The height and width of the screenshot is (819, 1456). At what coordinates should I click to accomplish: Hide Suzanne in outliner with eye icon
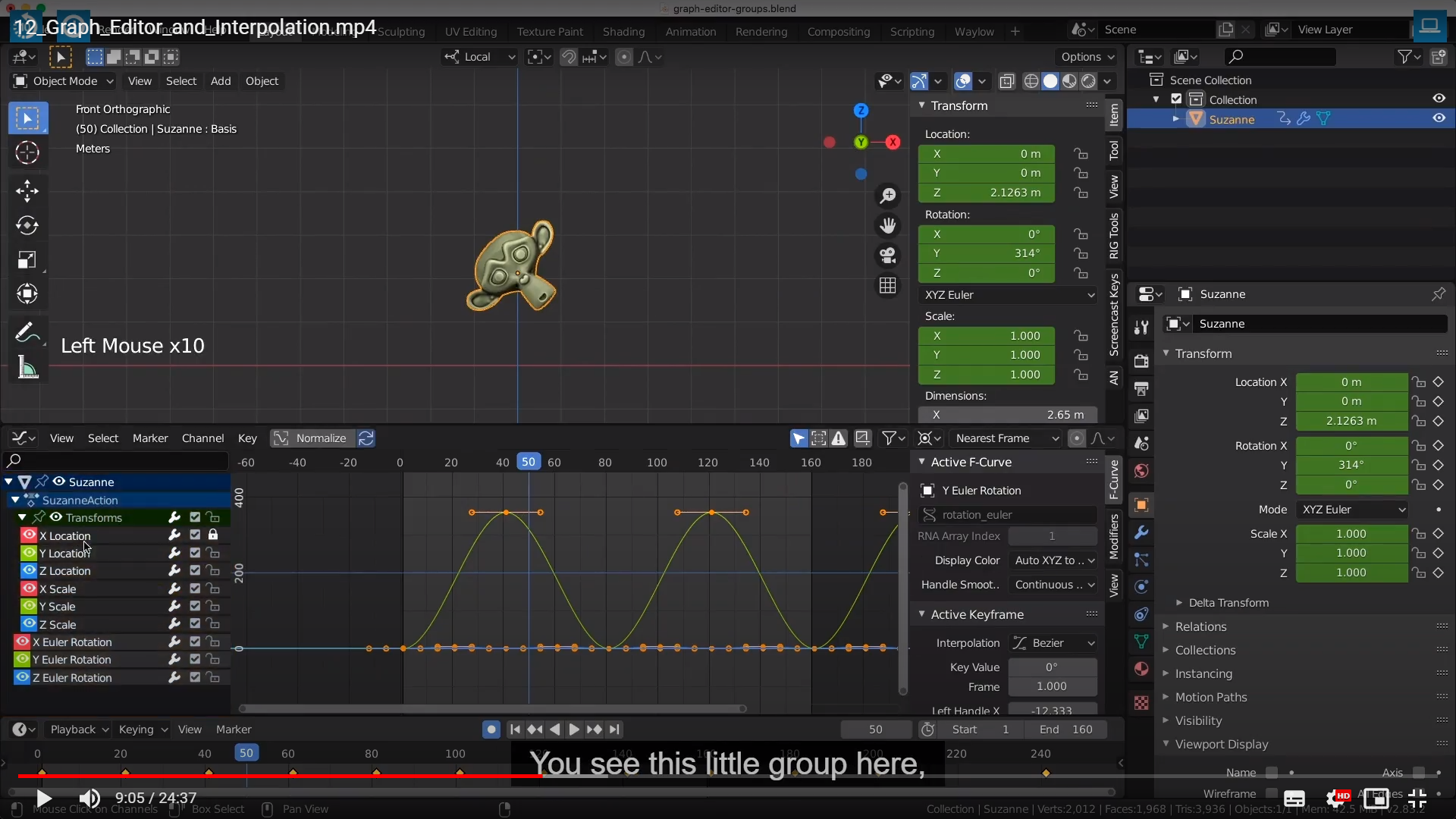coord(1439,118)
